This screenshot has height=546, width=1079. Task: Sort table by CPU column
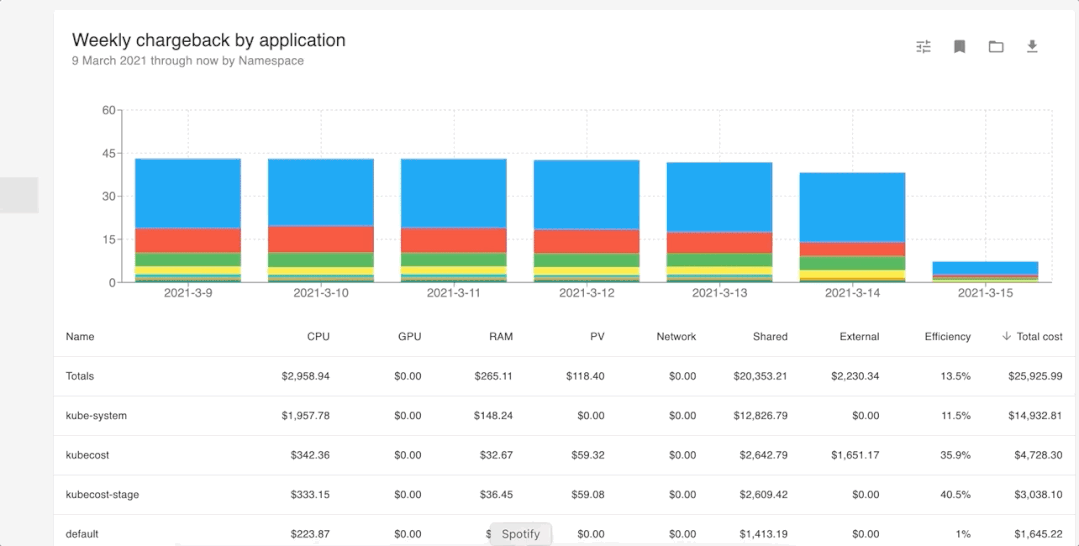(x=318, y=337)
